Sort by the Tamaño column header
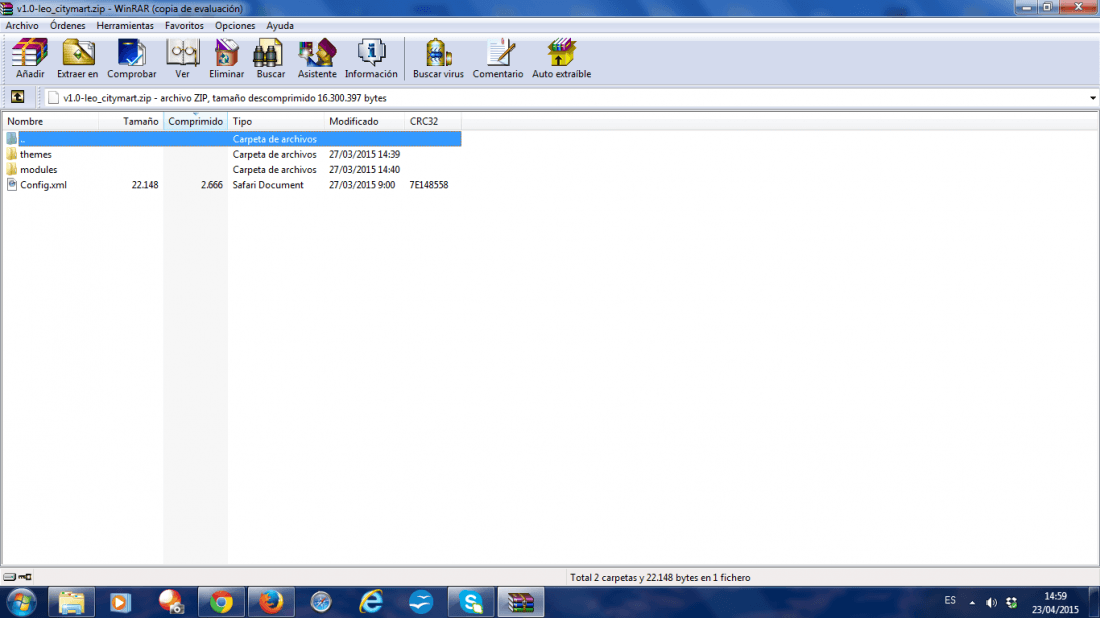The image size is (1100, 618). pyautogui.click(x=131, y=121)
